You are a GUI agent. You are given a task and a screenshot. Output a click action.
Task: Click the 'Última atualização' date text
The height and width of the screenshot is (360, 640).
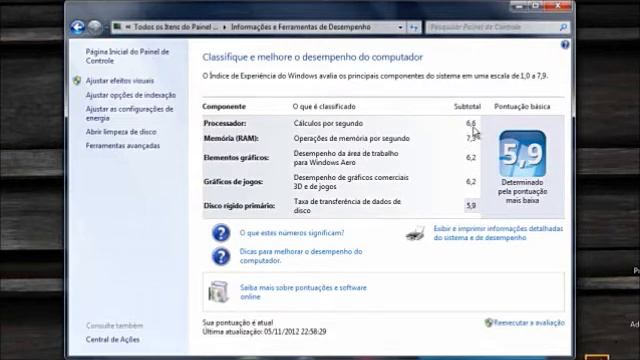(264, 332)
